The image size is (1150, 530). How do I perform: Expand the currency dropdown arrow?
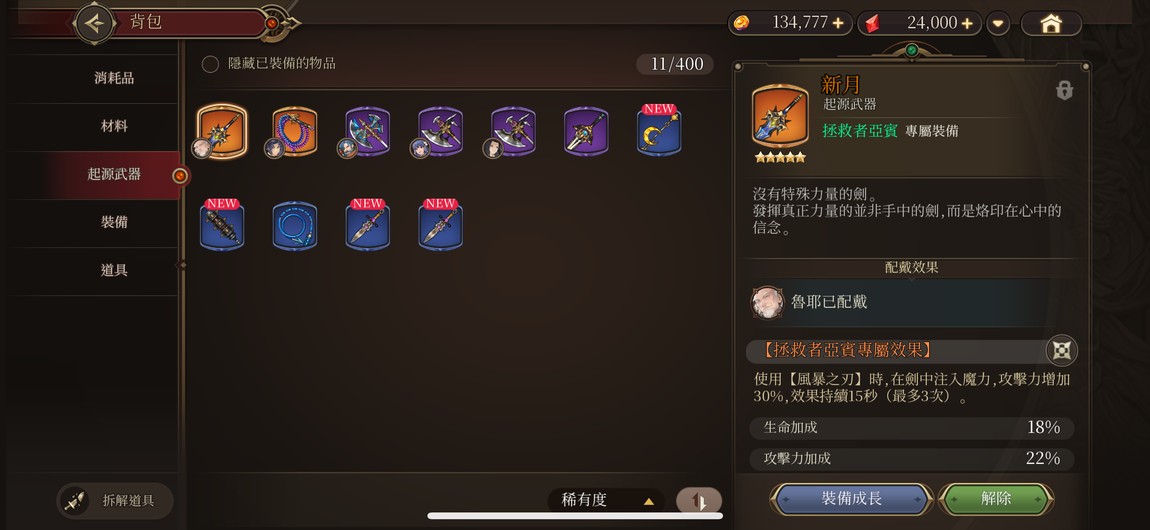click(x=997, y=23)
